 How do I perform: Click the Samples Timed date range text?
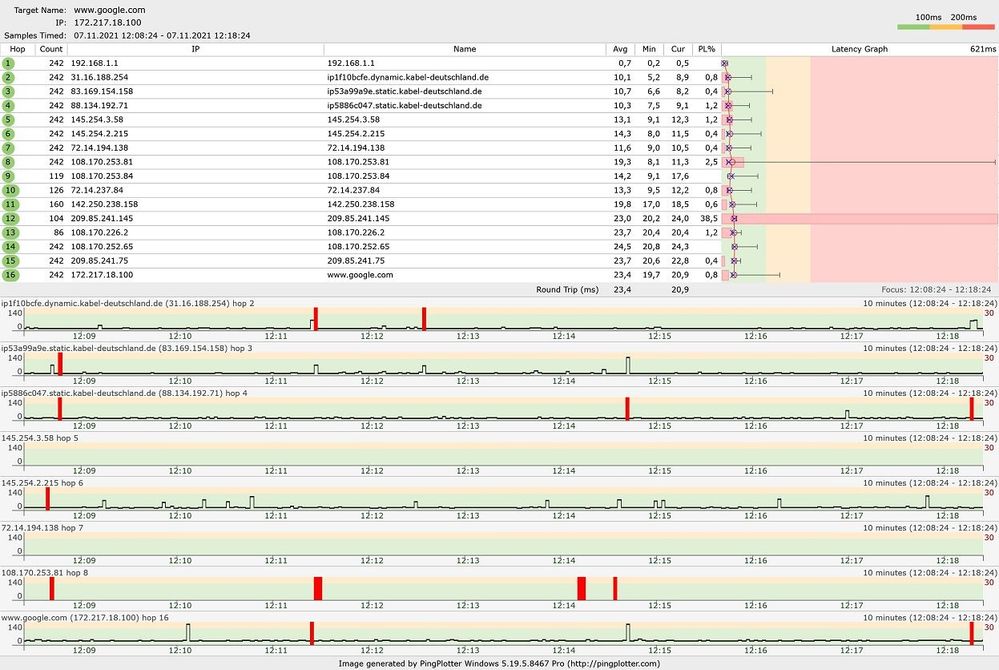(x=162, y=36)
